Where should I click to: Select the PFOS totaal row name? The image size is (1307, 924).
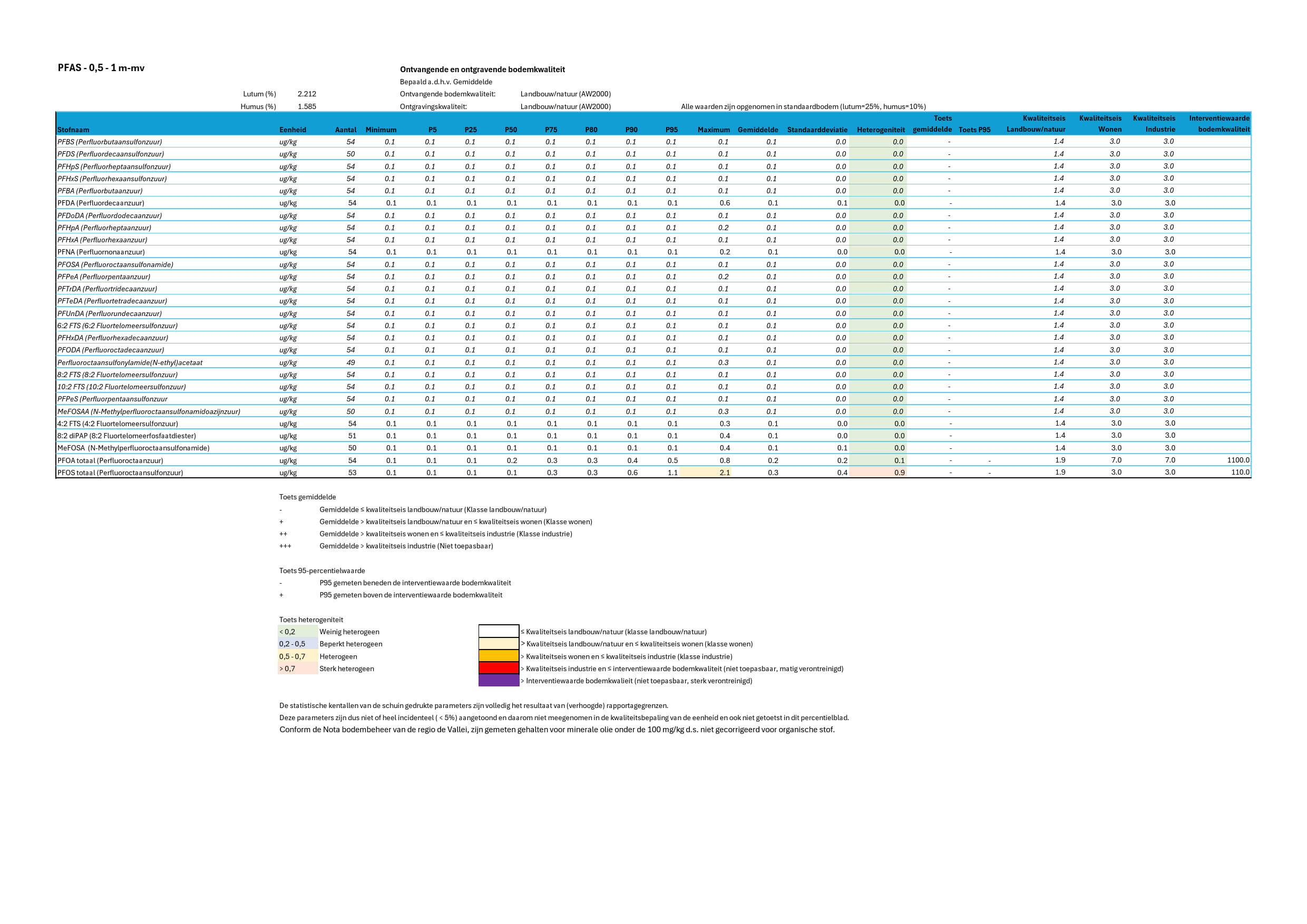(x=120, y=473)
